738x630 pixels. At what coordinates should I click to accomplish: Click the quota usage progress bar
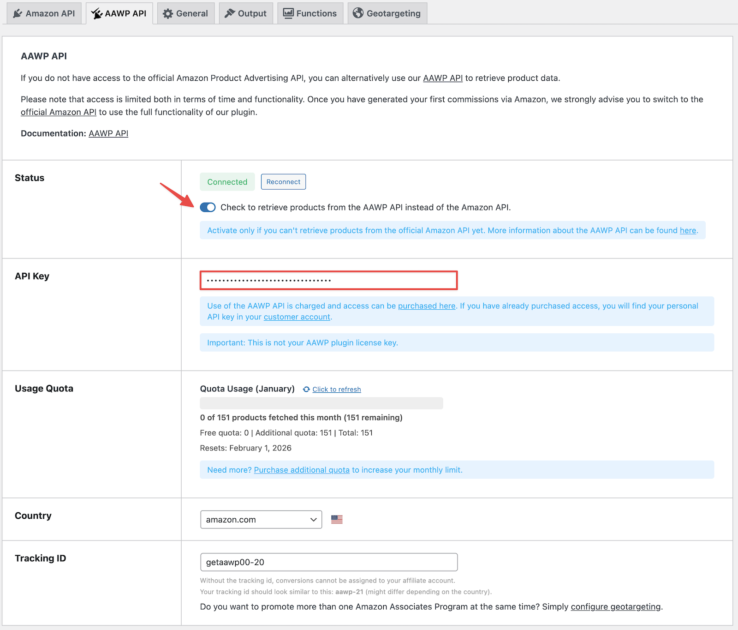click(321, 403)
